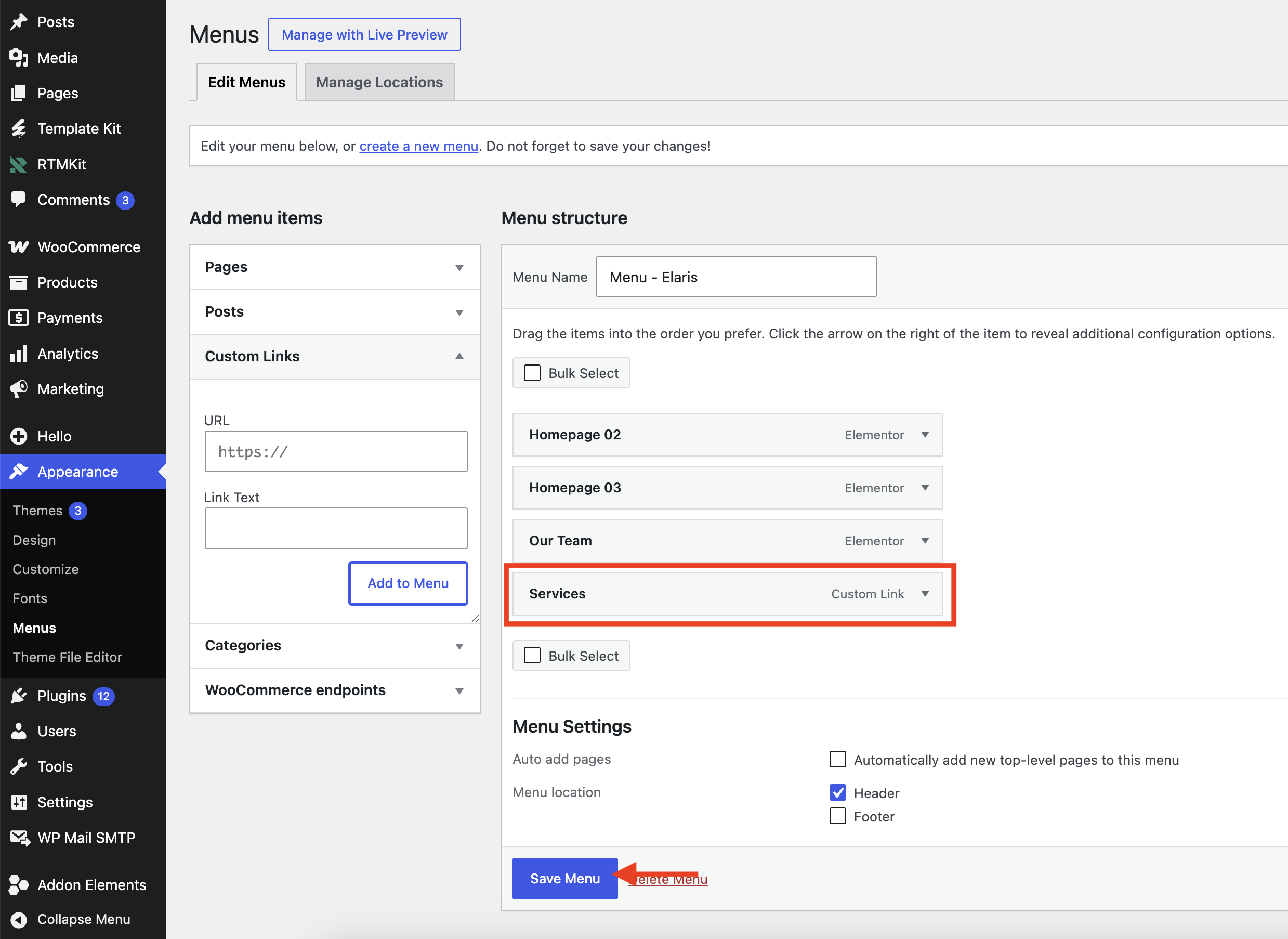
Task: Click the WooCommerce logo icon
Action: 19,246
